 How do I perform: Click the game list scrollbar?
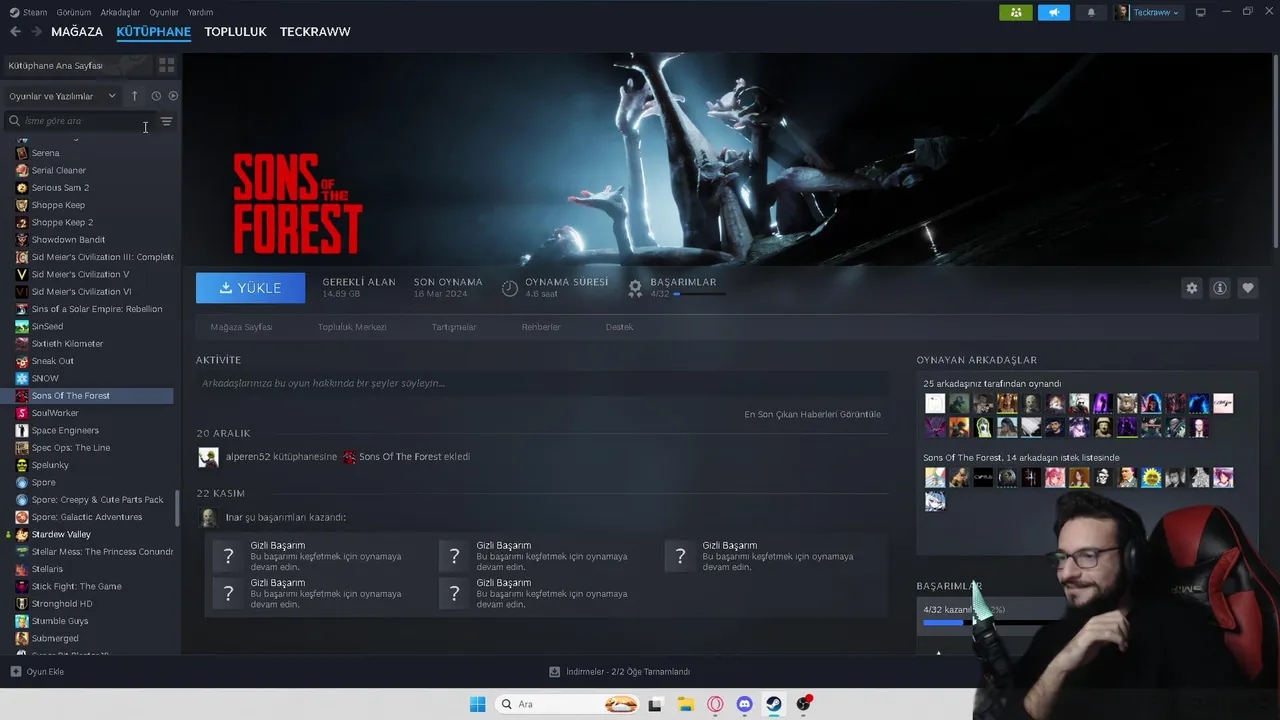pyautogui.click(x=178, y=508)
